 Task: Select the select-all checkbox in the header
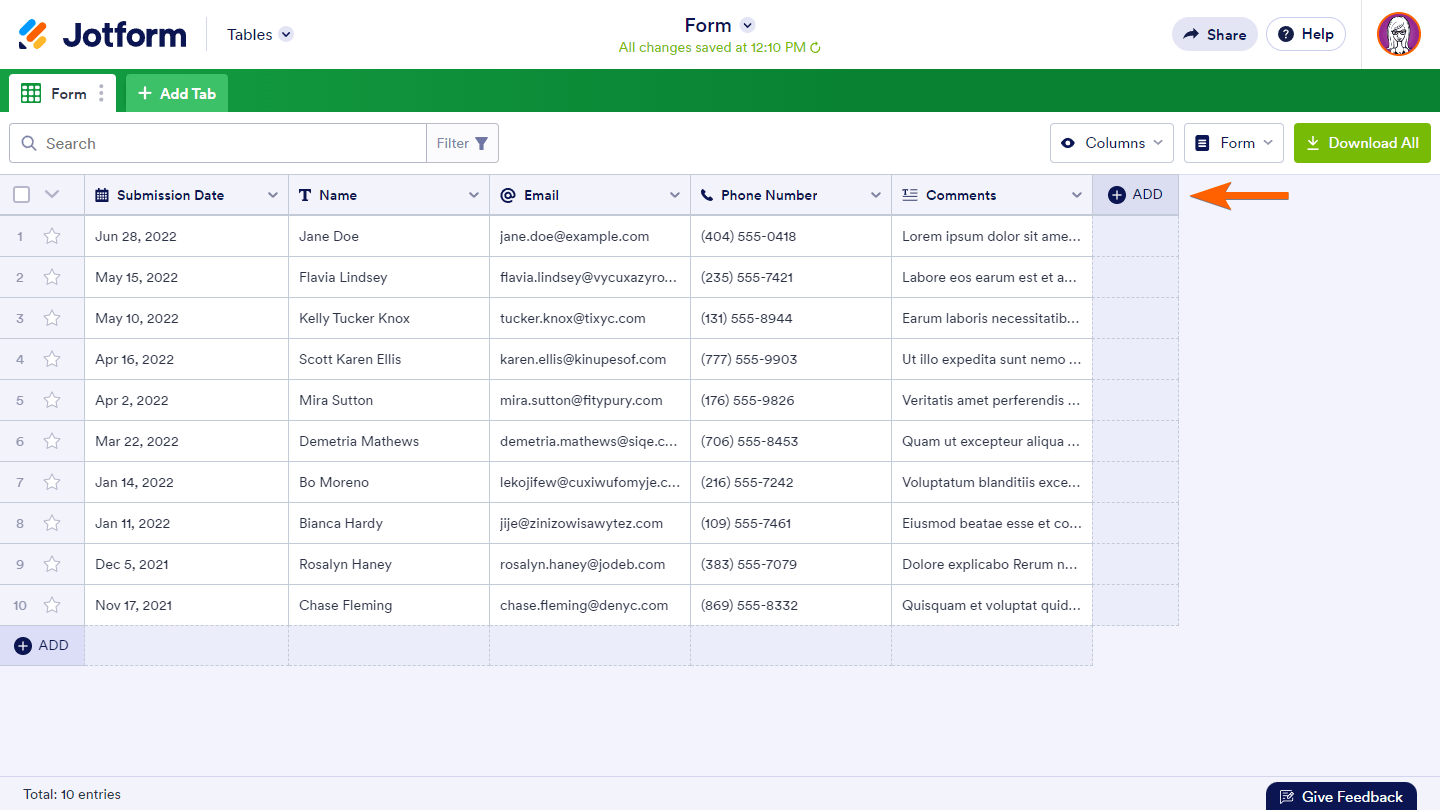click(x=21, y=194)
